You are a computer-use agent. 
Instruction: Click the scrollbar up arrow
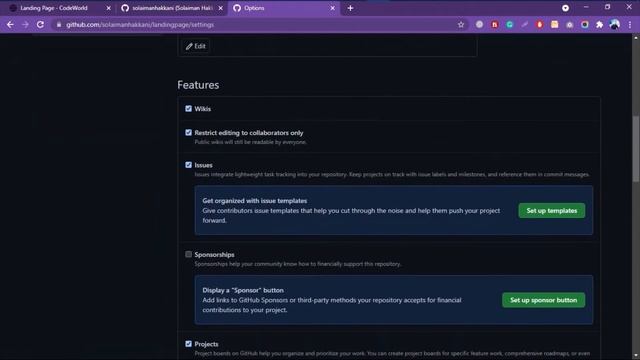click(636, 38)
